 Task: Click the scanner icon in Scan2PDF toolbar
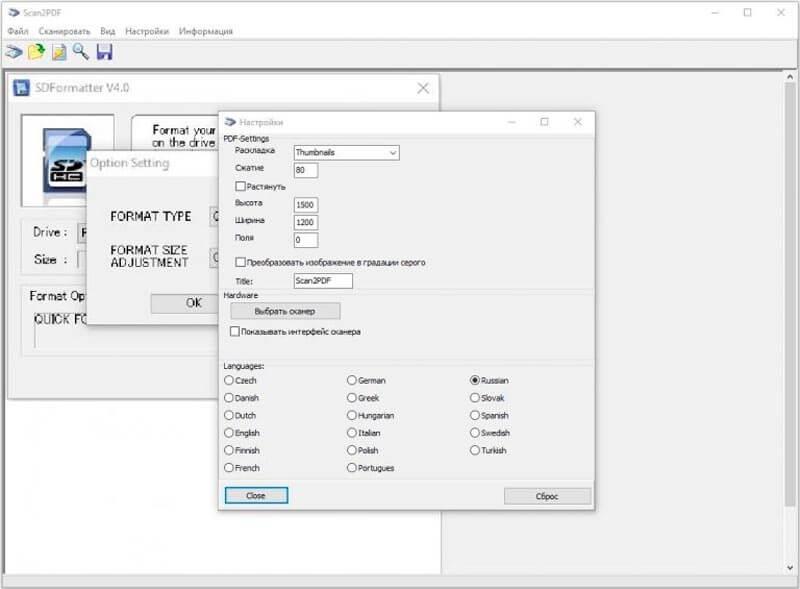(14, 52)
